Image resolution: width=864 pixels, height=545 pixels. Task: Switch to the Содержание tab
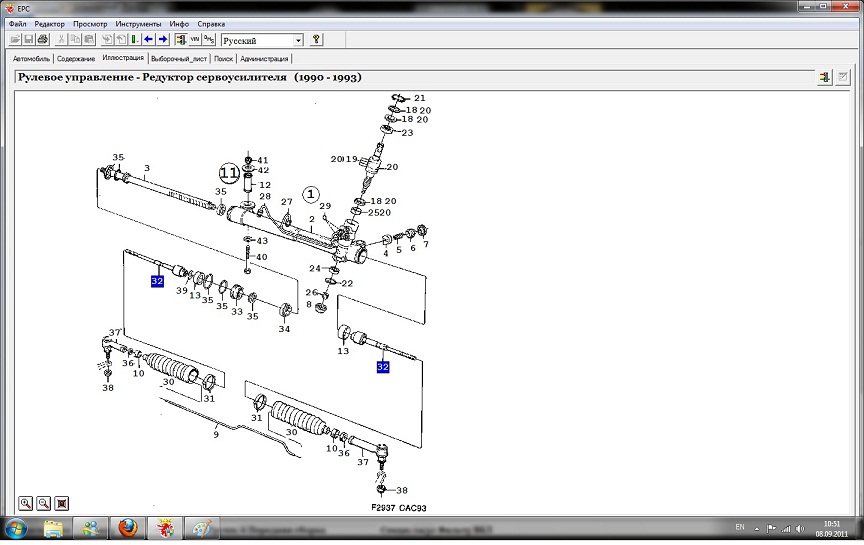76,59
